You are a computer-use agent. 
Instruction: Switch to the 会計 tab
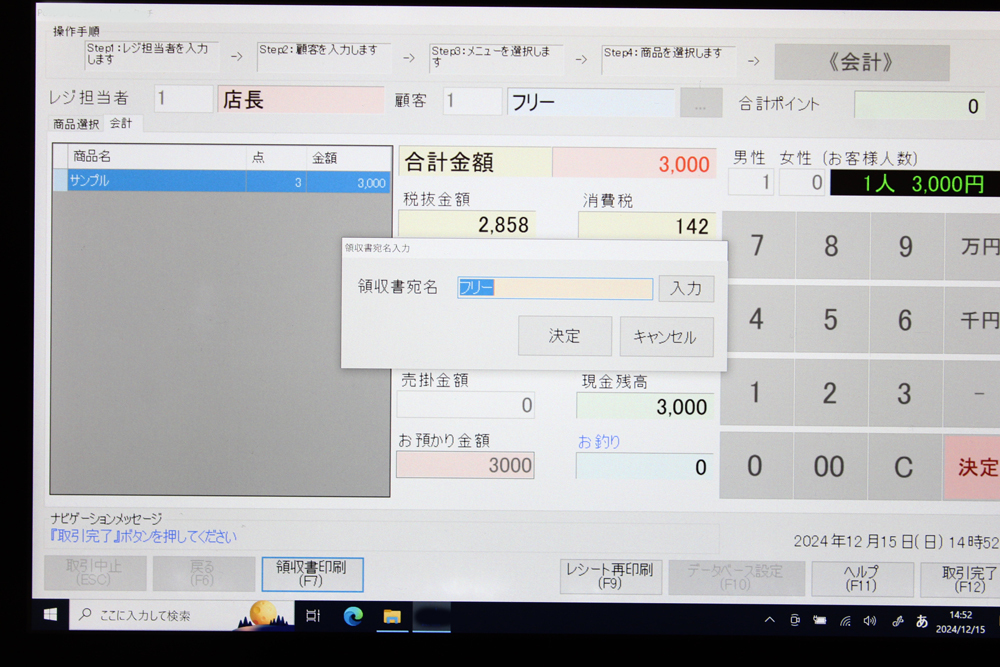(121, 124)
